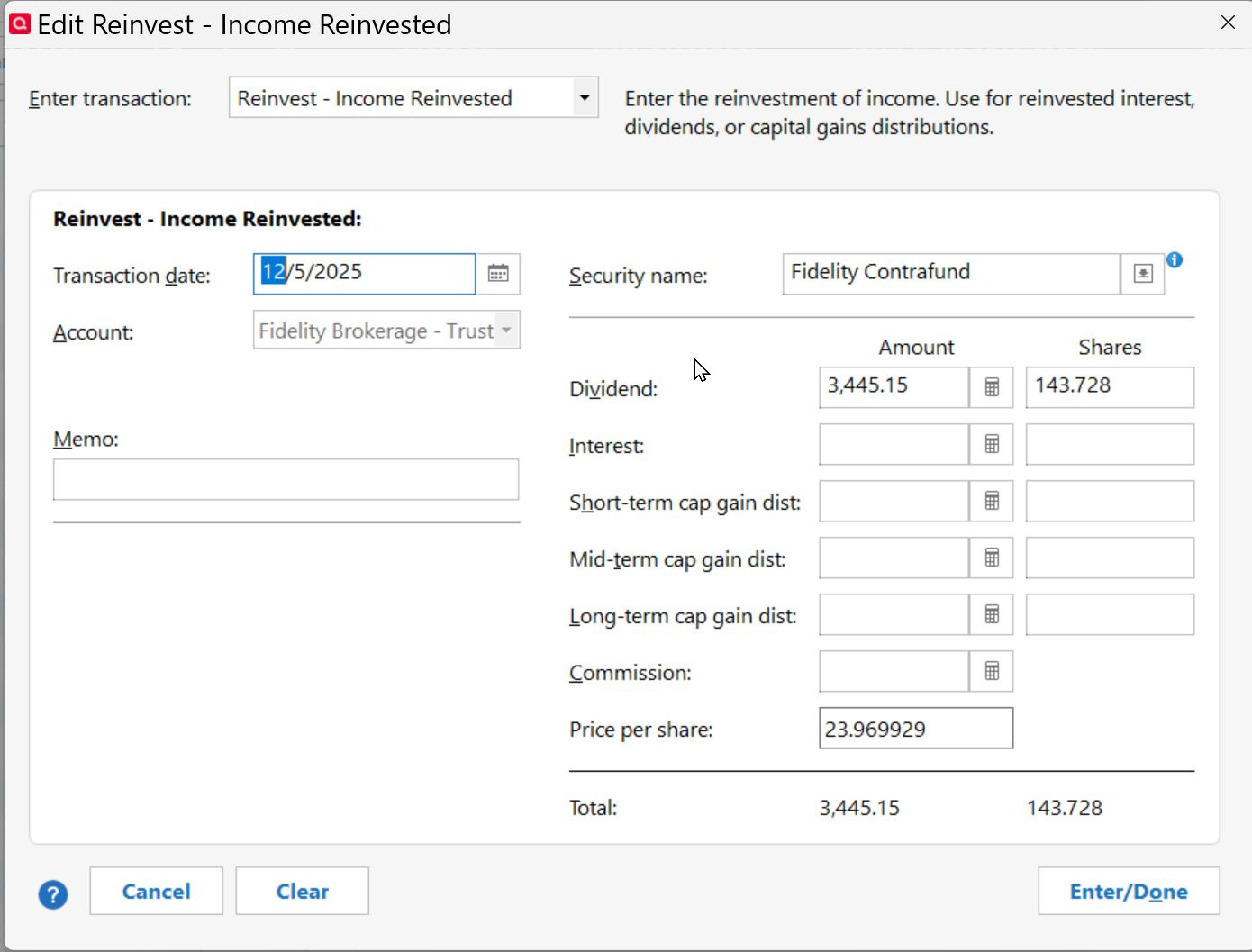
Task: Click the Amount column header
Action: click(916, 347)
